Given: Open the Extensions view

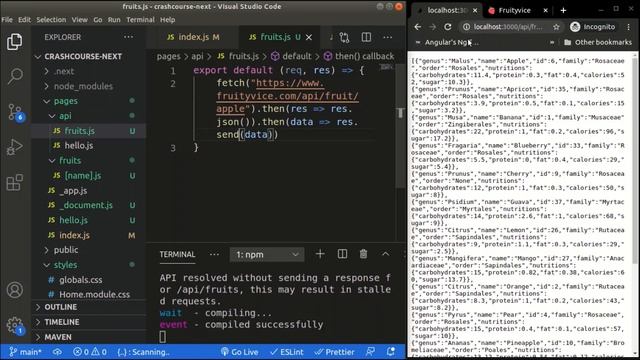Looking at the screenshot, I should (x=15, y=182).
